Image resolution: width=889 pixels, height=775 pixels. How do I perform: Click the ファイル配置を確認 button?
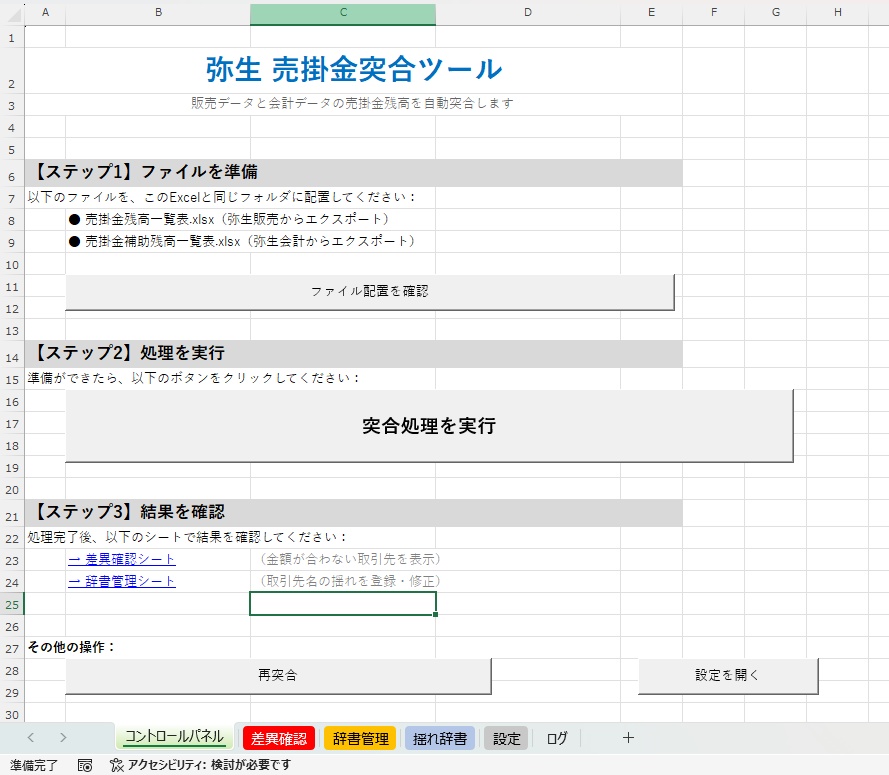(370, 291)
